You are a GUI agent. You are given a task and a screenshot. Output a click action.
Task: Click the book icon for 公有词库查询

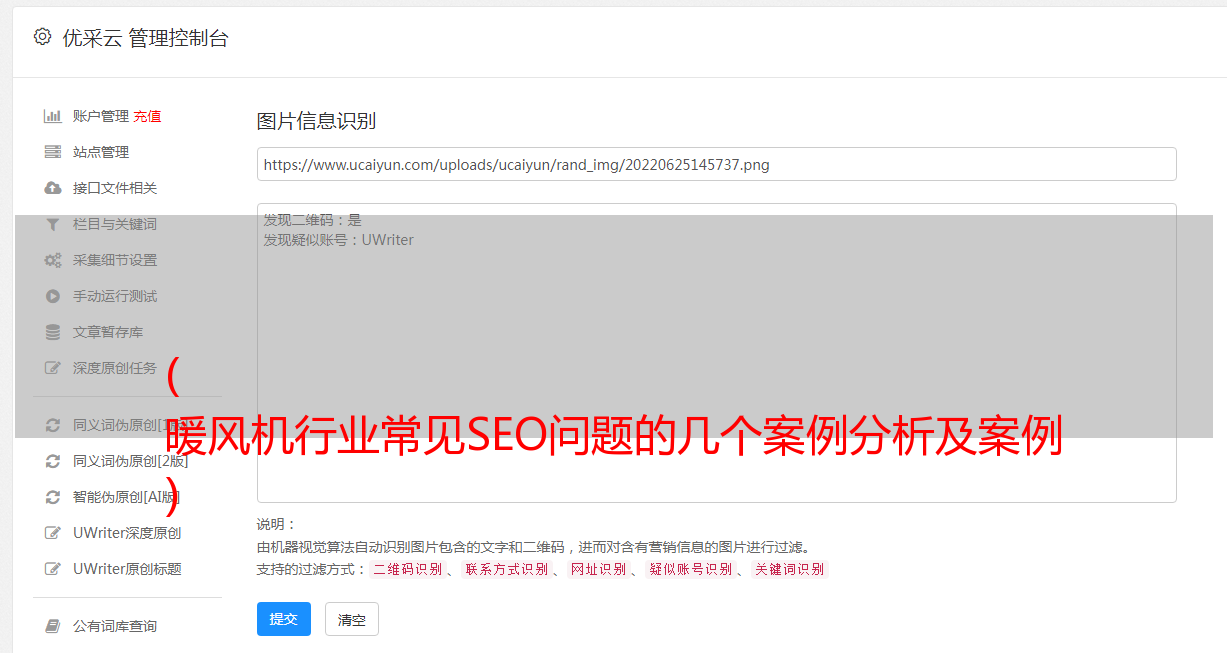coord(53,626)
